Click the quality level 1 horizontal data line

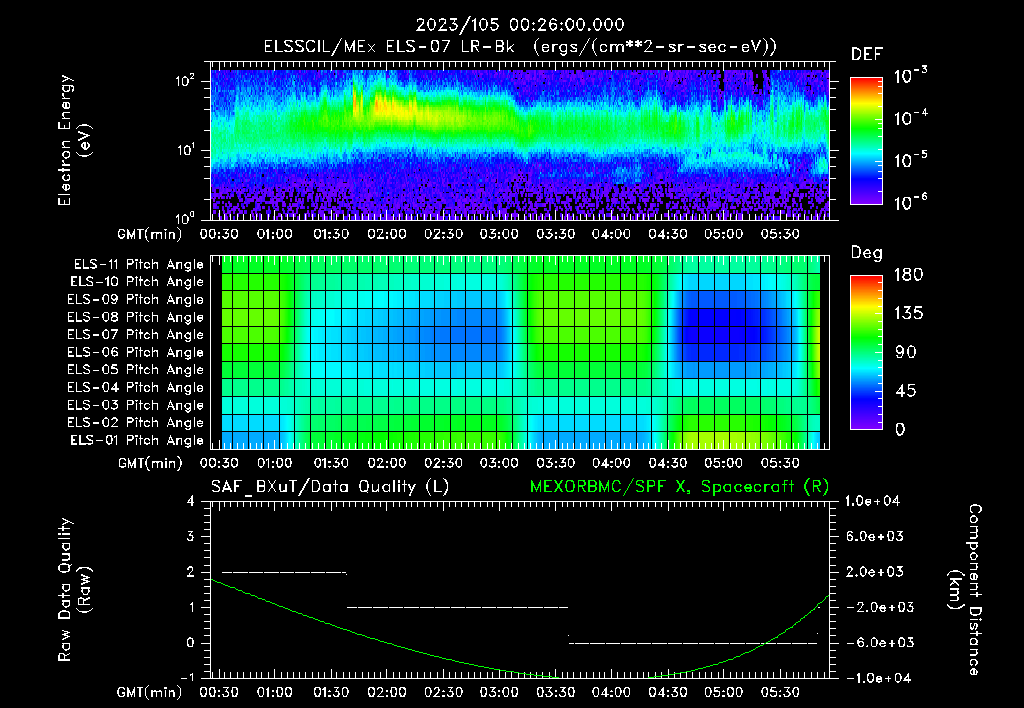coord(457,607)
